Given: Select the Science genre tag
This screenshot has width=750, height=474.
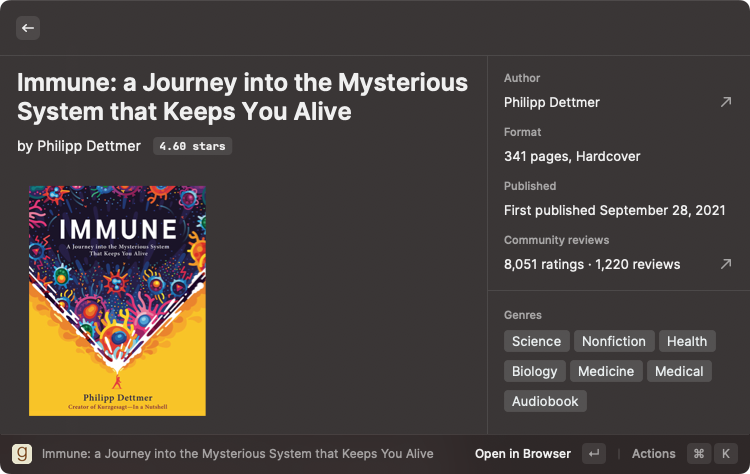Looking at the screenshot, I should 537,341.
